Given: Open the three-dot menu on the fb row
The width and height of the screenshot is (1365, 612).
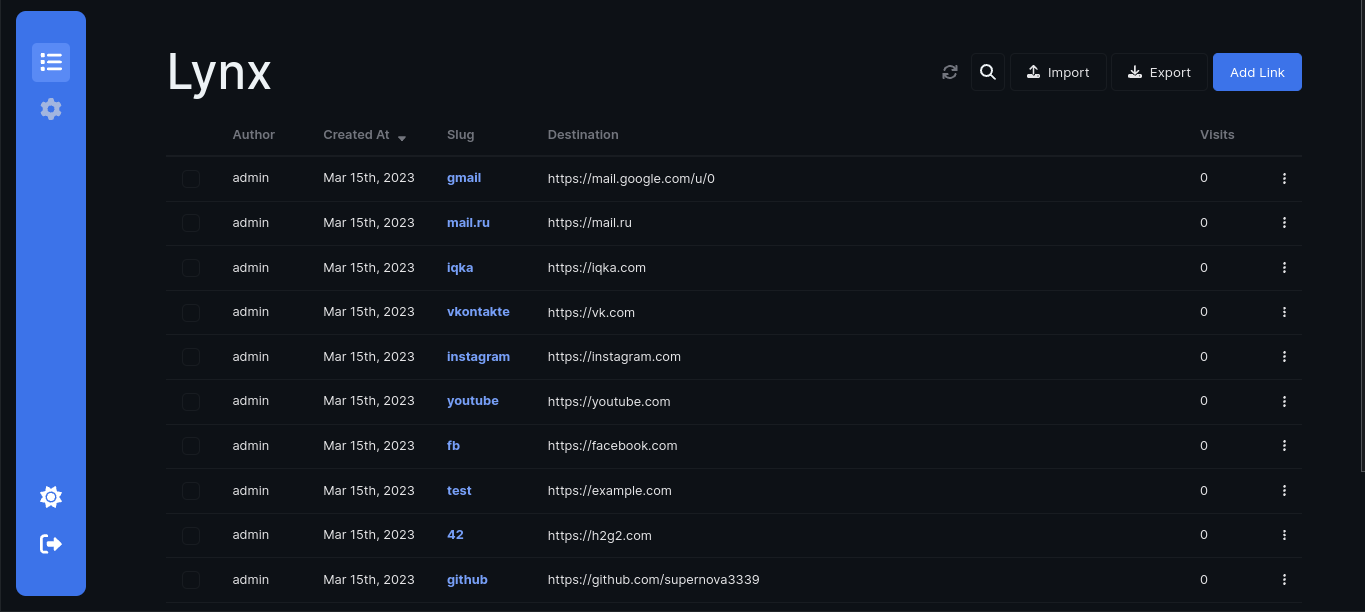Looking at the screenshot, I should point(1284,446).
